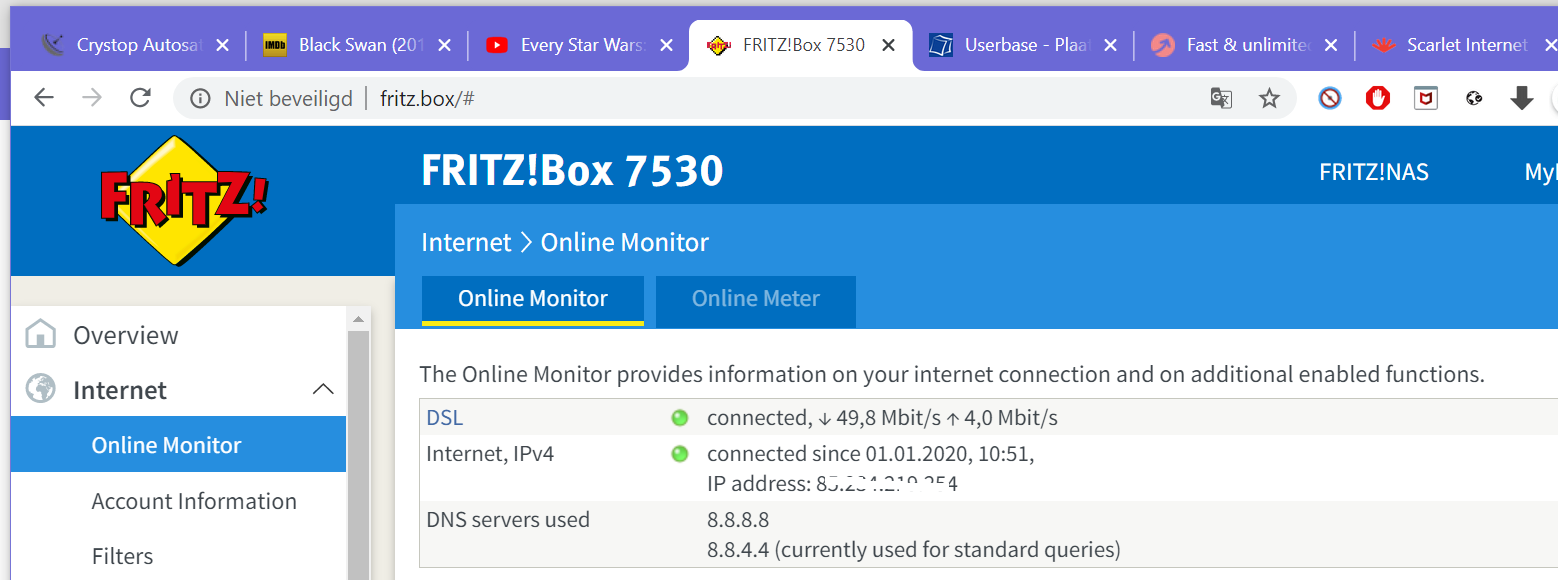Bookmark this page with the star icon
The width and height of the screenshot is (1558, 580).
(1269, 98)
